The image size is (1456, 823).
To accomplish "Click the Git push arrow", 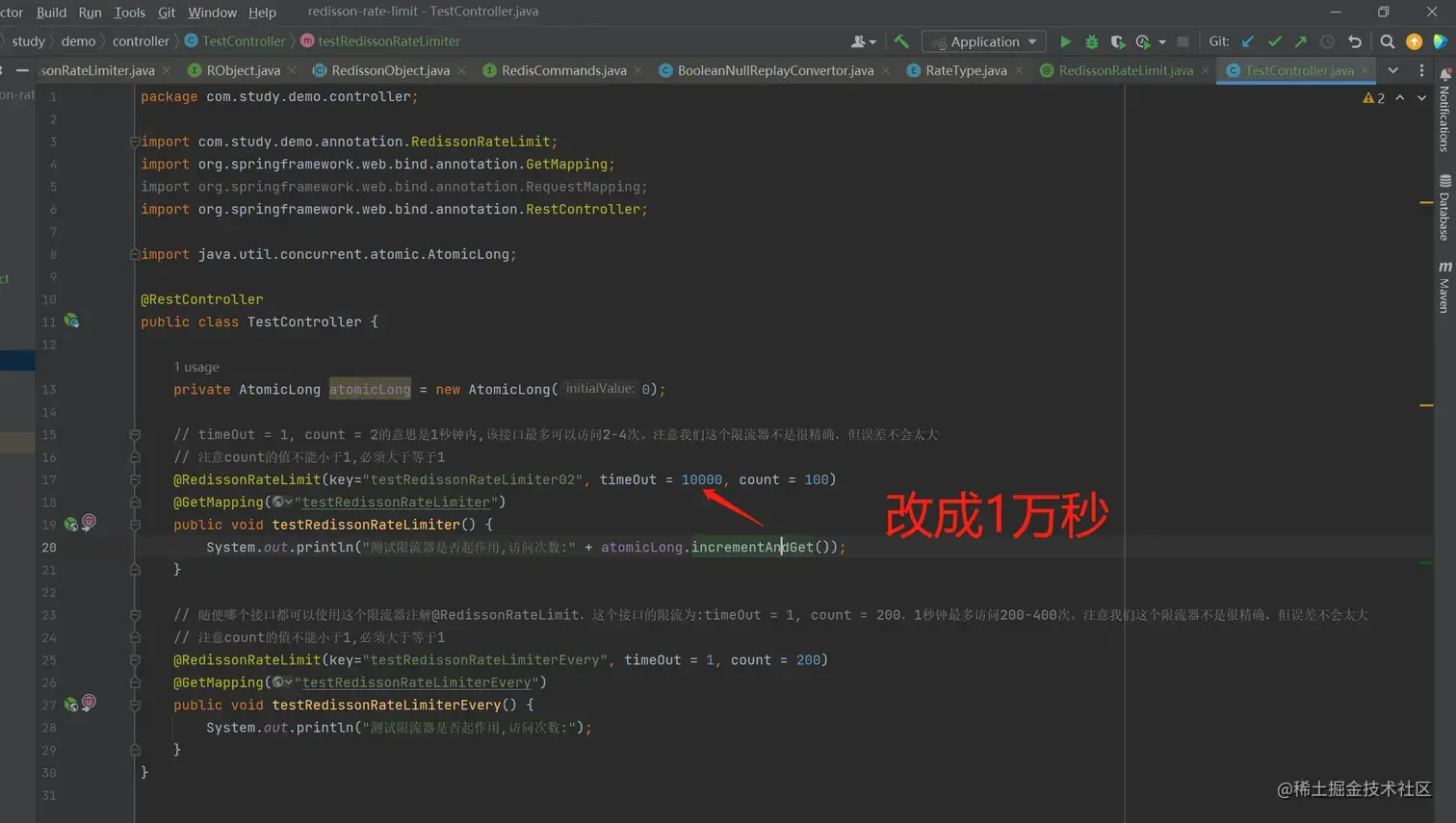I will 1301,41.
